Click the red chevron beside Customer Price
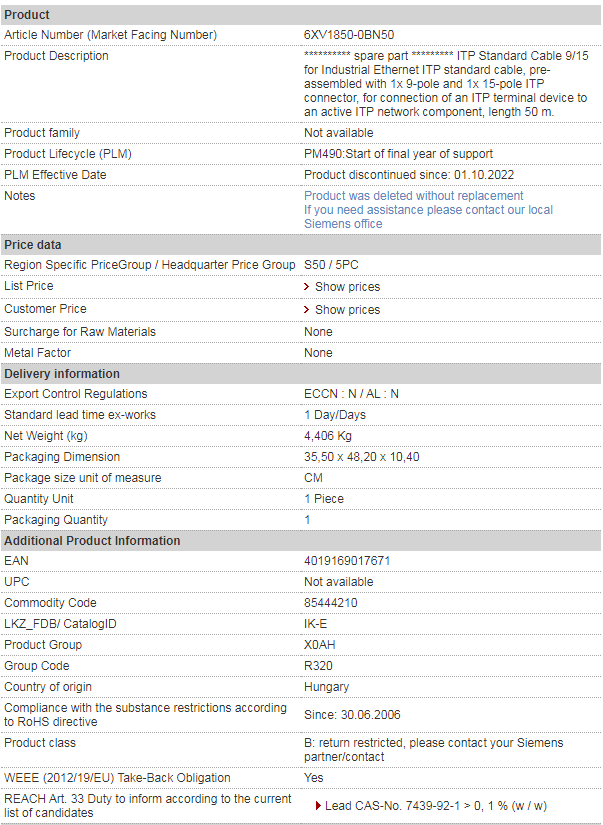The height and width of the screenshot is (825, 603). pos(306,309)
